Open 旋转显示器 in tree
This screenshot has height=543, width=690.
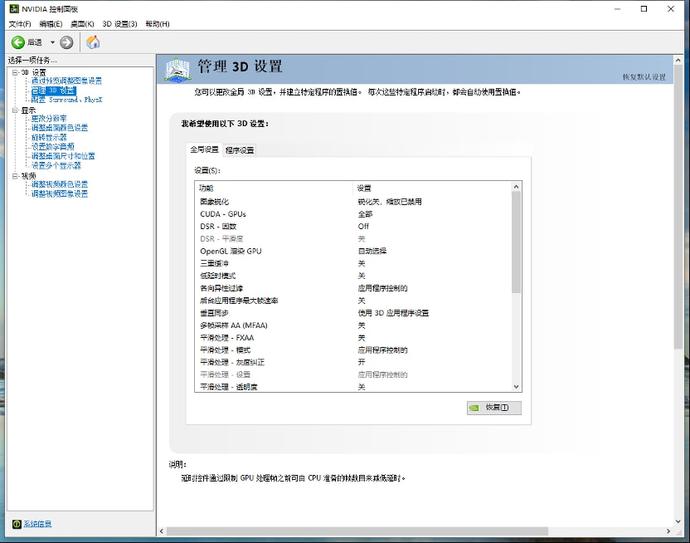point(49,137)
